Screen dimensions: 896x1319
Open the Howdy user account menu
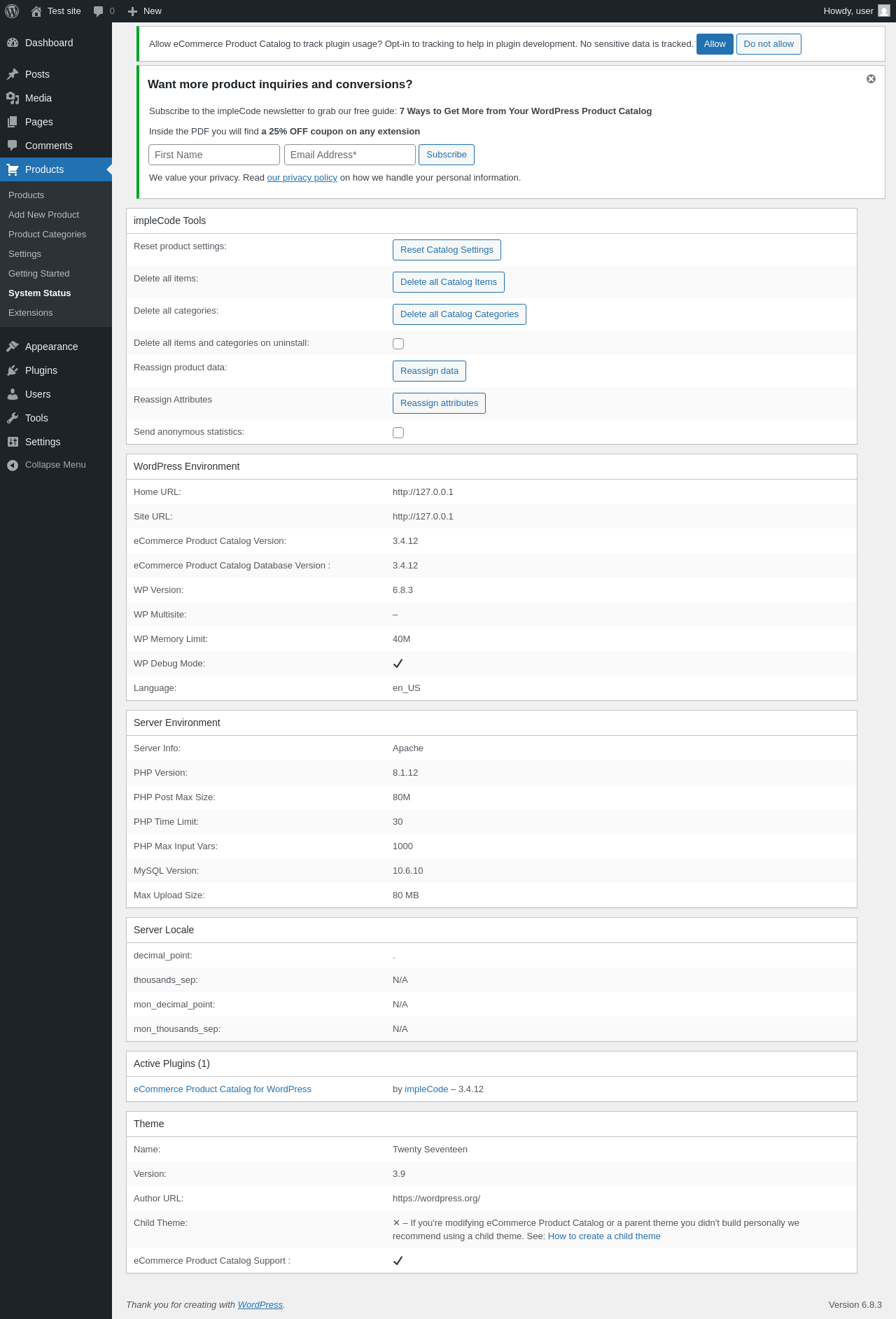coord(855,11)
